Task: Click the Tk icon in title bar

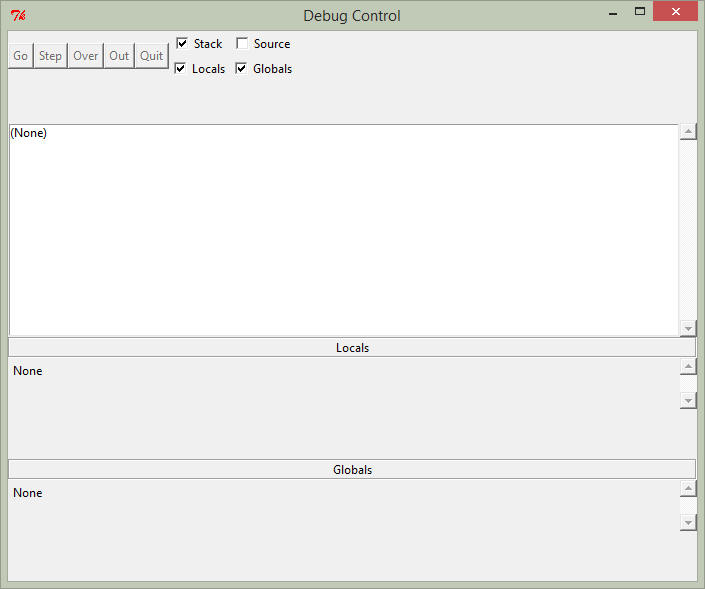Action: tap(18, 16)
